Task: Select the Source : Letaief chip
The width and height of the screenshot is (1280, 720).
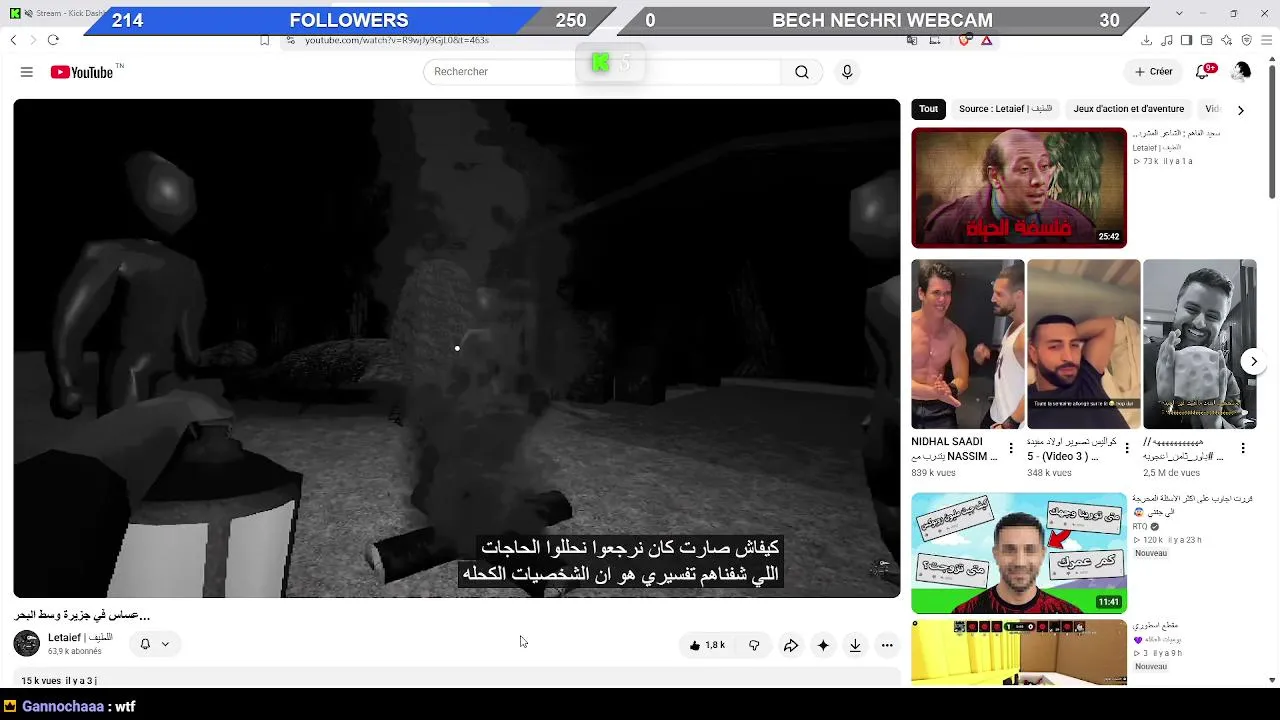Action: [x=1005, y=109]
